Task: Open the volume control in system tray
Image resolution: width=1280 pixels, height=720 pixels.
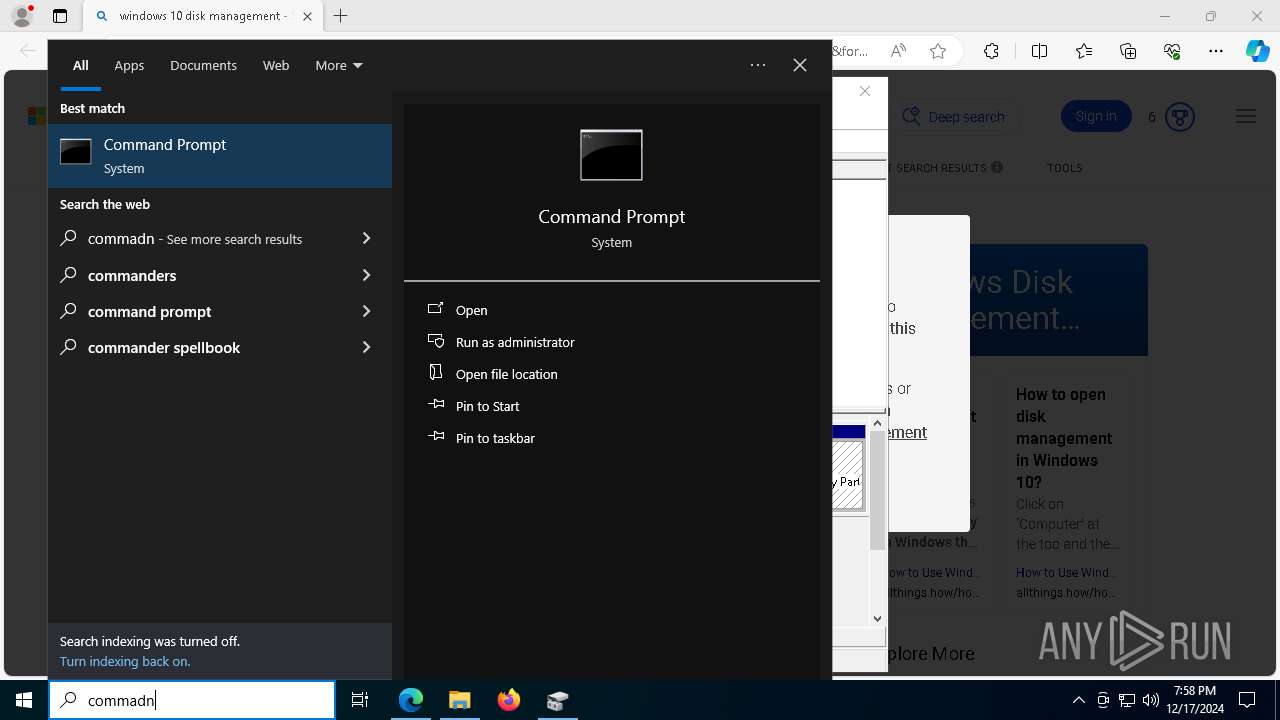Action: point(1150,700)
